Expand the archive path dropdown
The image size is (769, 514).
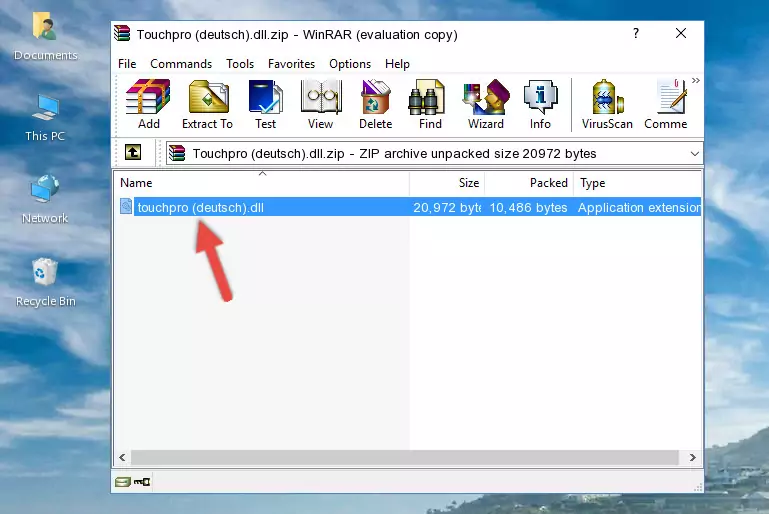click(694, 154)
